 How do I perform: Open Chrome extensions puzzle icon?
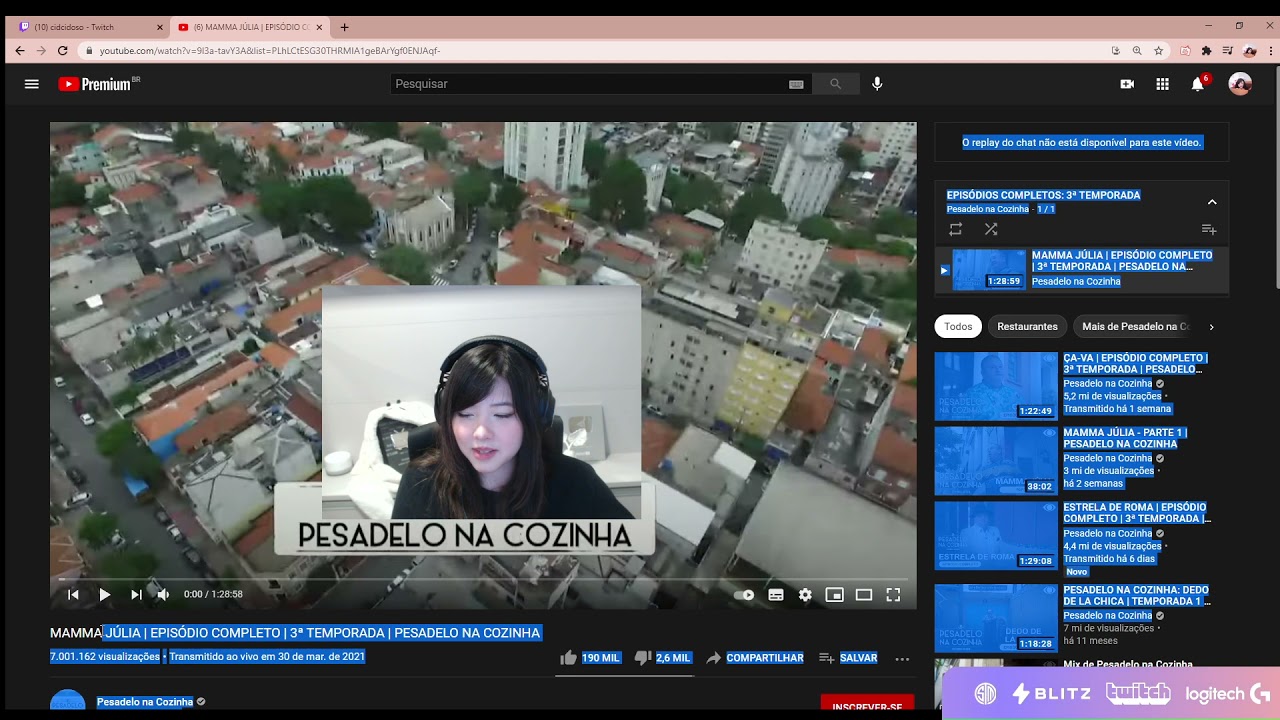1206,50
